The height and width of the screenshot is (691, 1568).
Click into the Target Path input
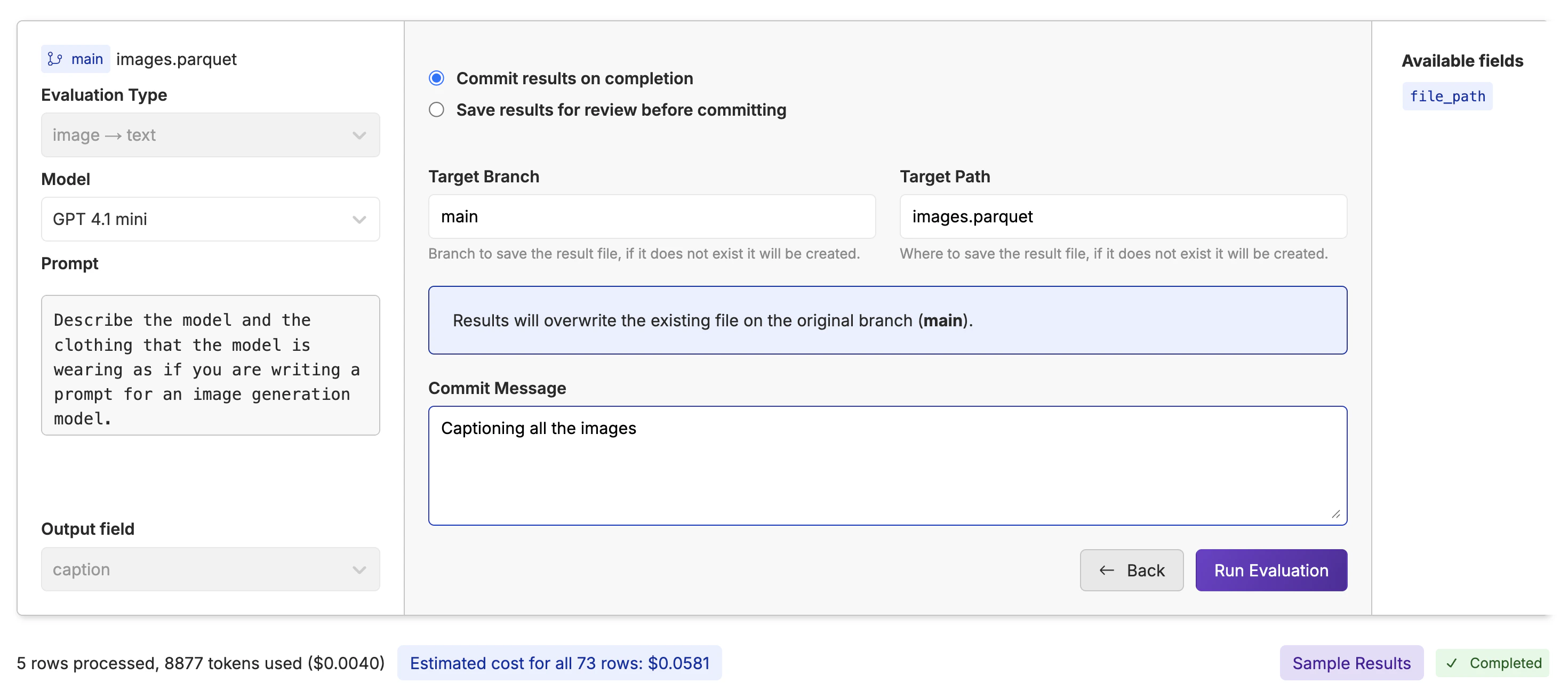(1123, 216)
